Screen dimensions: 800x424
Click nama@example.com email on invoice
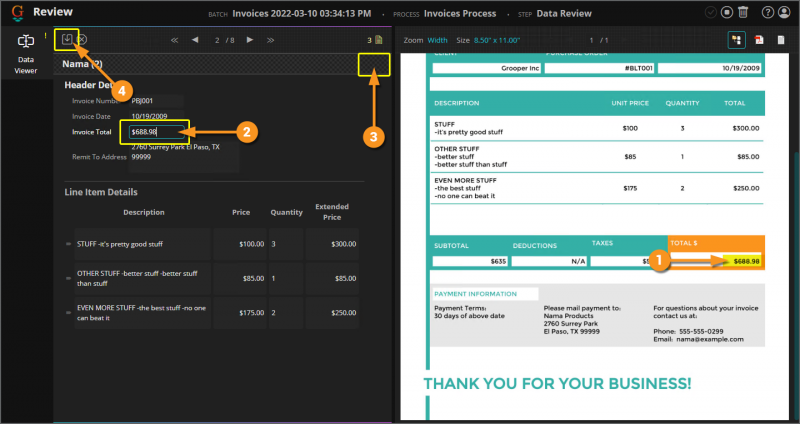coord(710,339)
